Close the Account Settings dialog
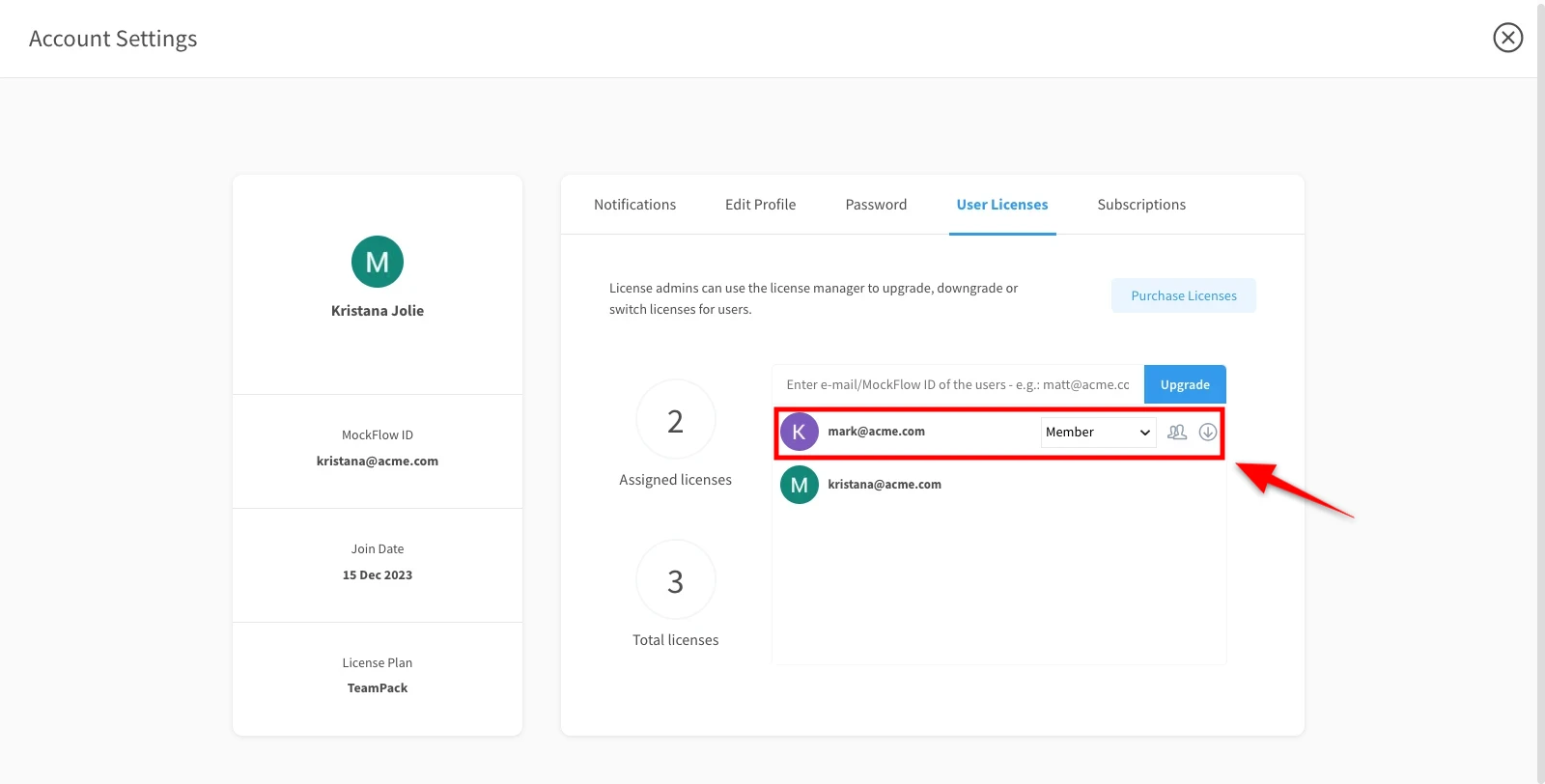 [1507, 38]
